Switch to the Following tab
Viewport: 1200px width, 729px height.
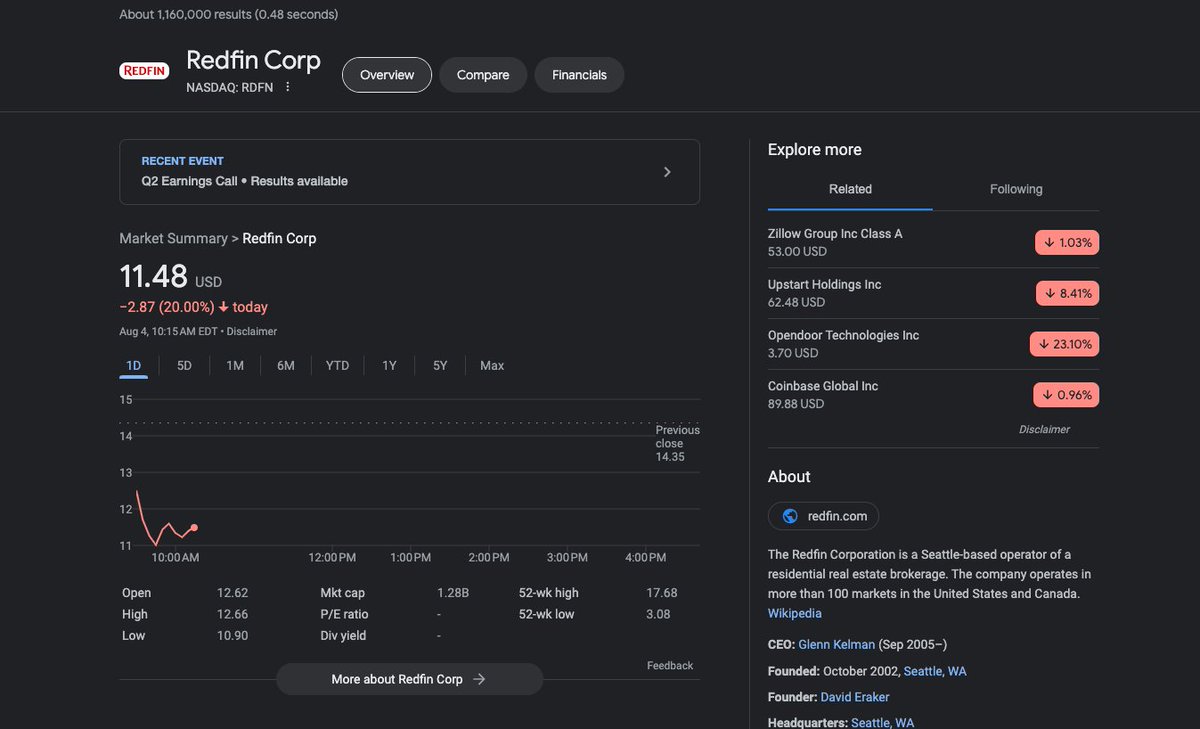pos(1016,189)
